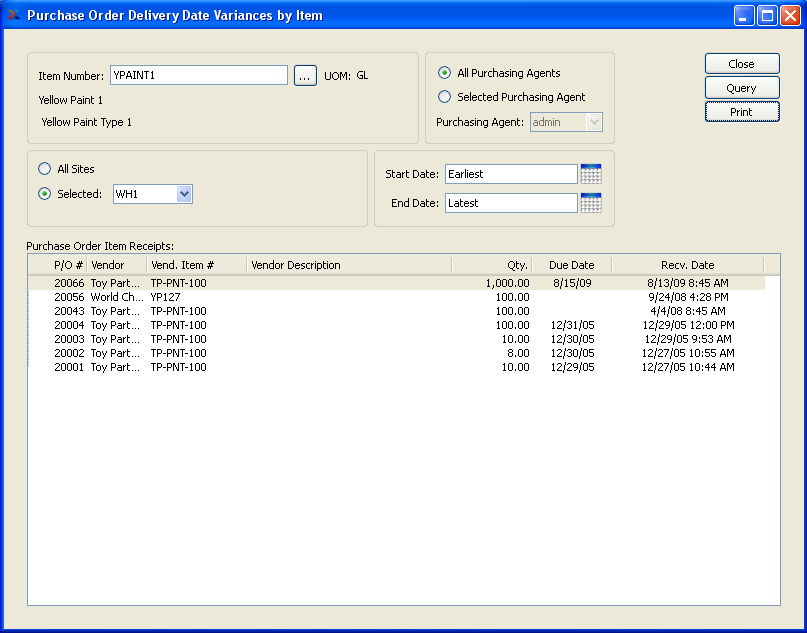
Task: Select All Purchasing Agents radio option
Action: coord(445,73)
